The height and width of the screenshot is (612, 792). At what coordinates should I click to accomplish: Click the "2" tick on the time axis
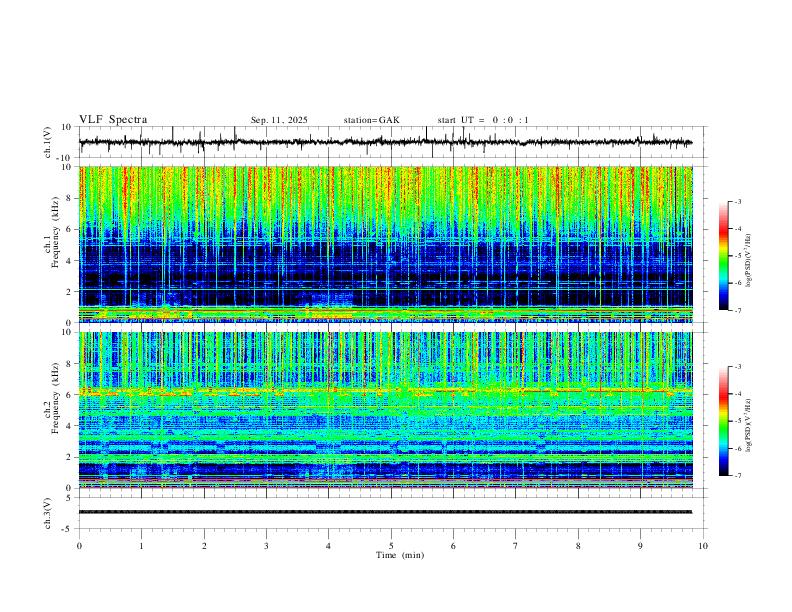[204, 546]
